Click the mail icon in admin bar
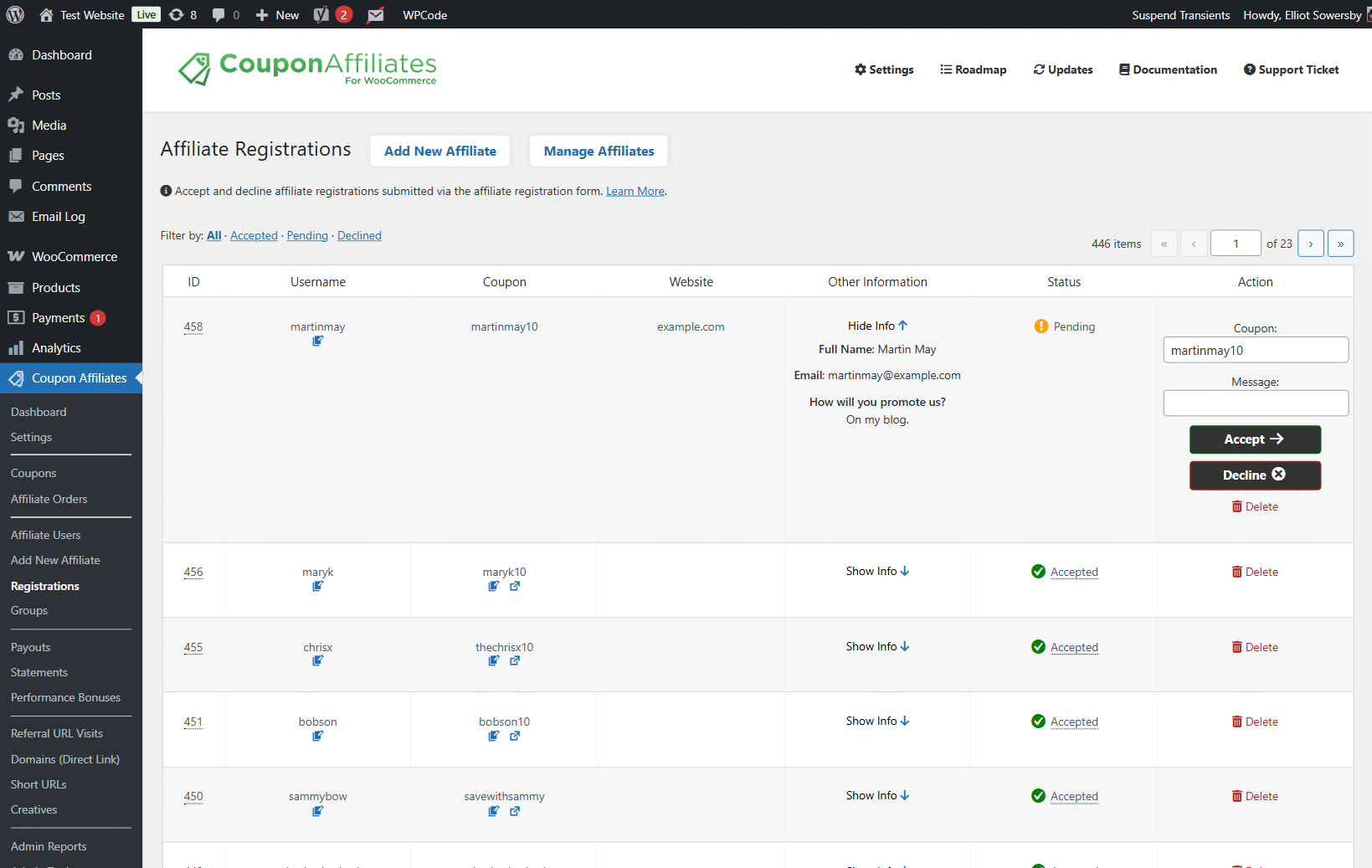 pos(376,15)
